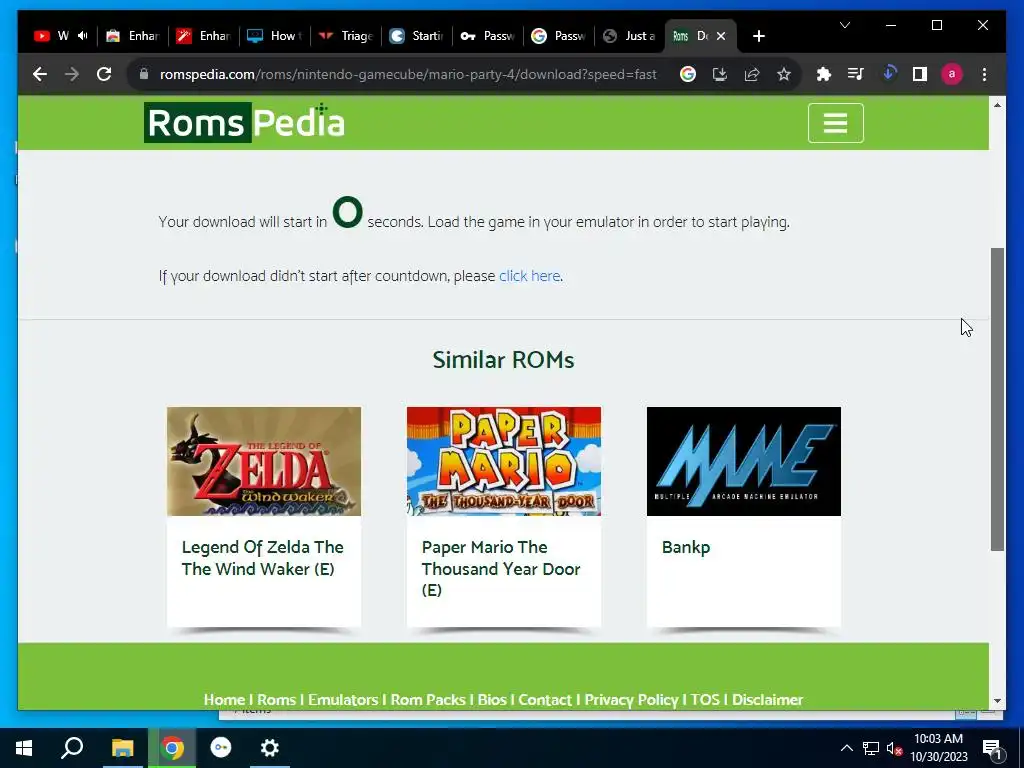This screenshot has height=768, width=1024.
Task: Open the 'Bankp' ROM title
Action: [x=686, y=547]
